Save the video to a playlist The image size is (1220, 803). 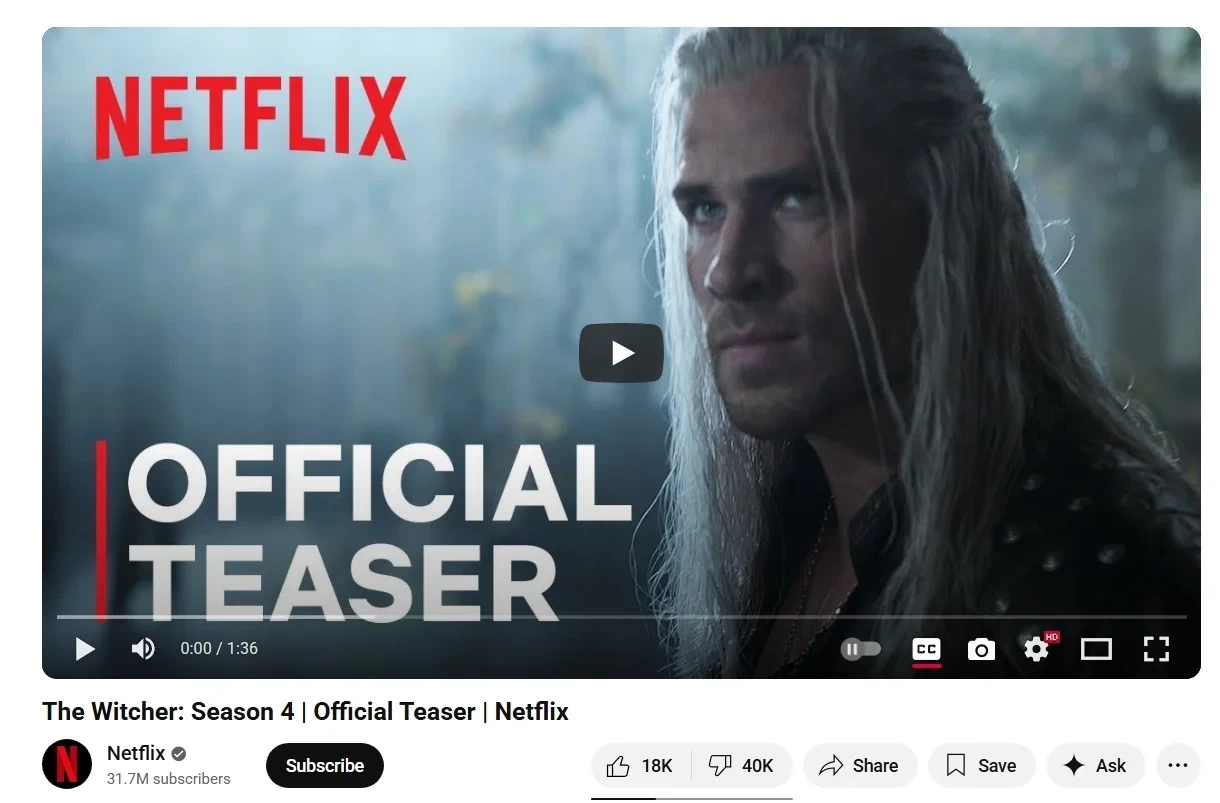981,766
